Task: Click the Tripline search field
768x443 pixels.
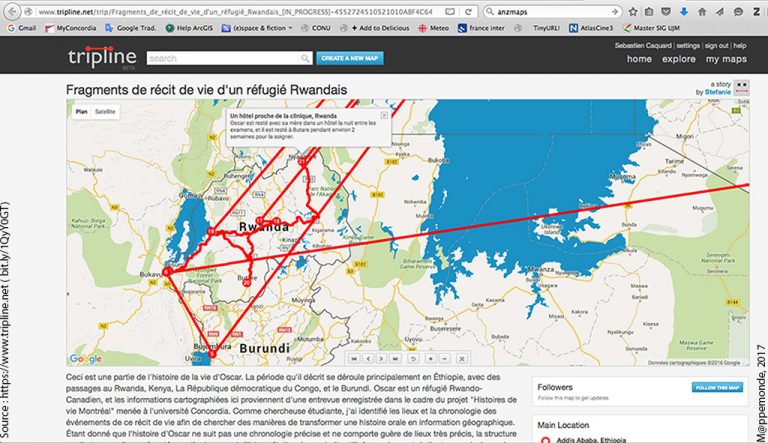Action: point(229,59)
